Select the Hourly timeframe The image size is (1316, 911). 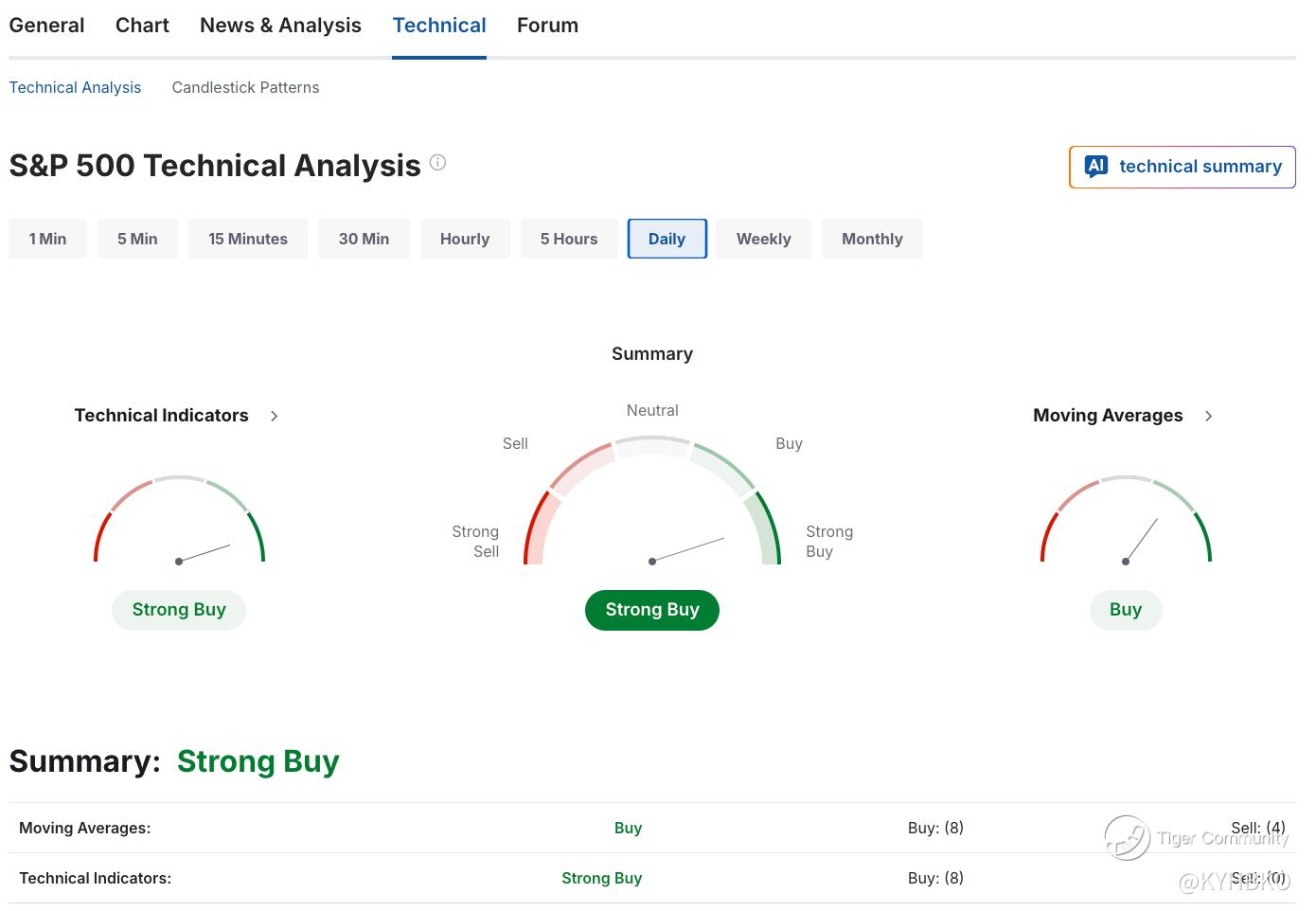point(465,239)
